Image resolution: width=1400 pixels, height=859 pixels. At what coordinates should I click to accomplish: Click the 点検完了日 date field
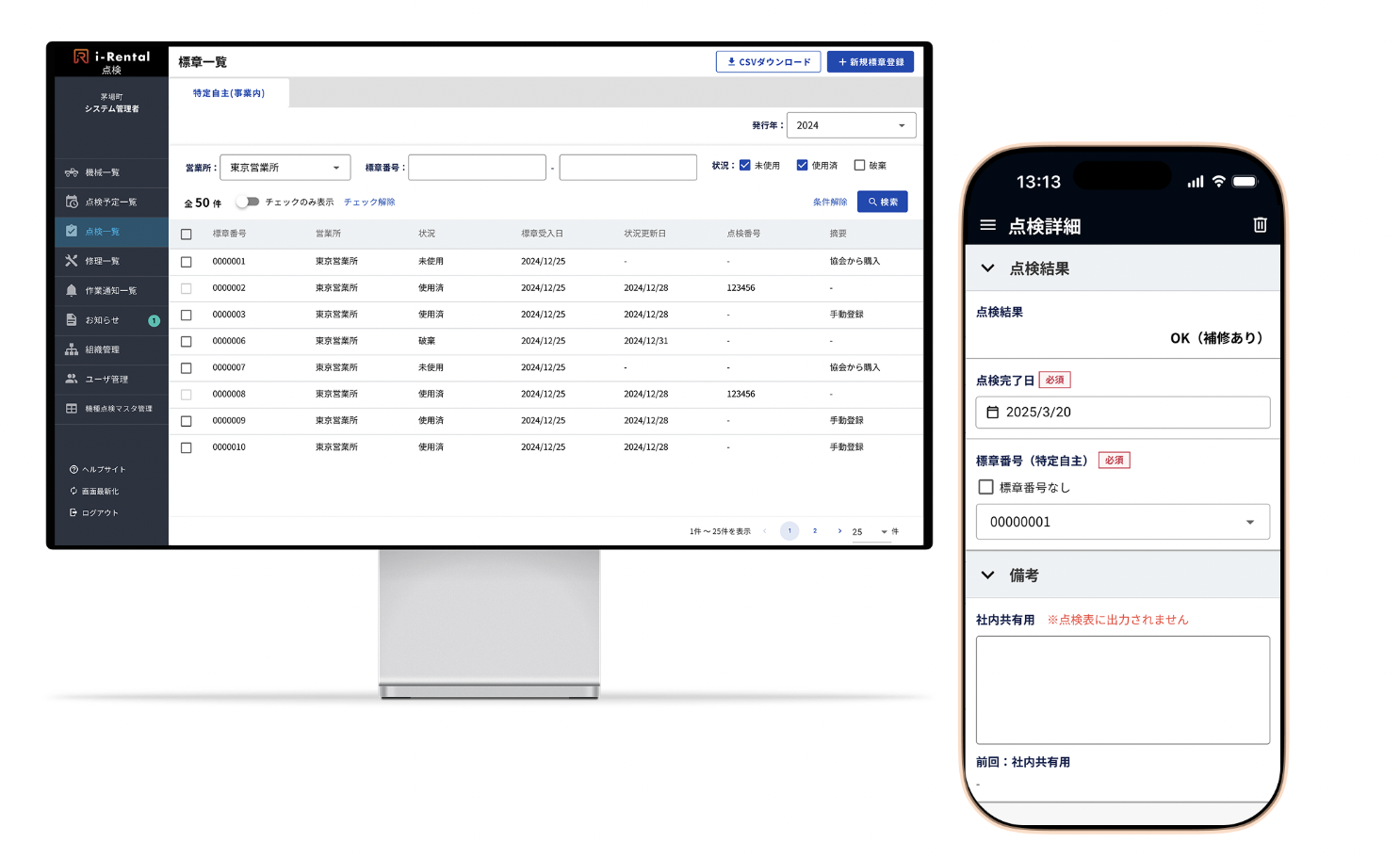(1122, 413)
